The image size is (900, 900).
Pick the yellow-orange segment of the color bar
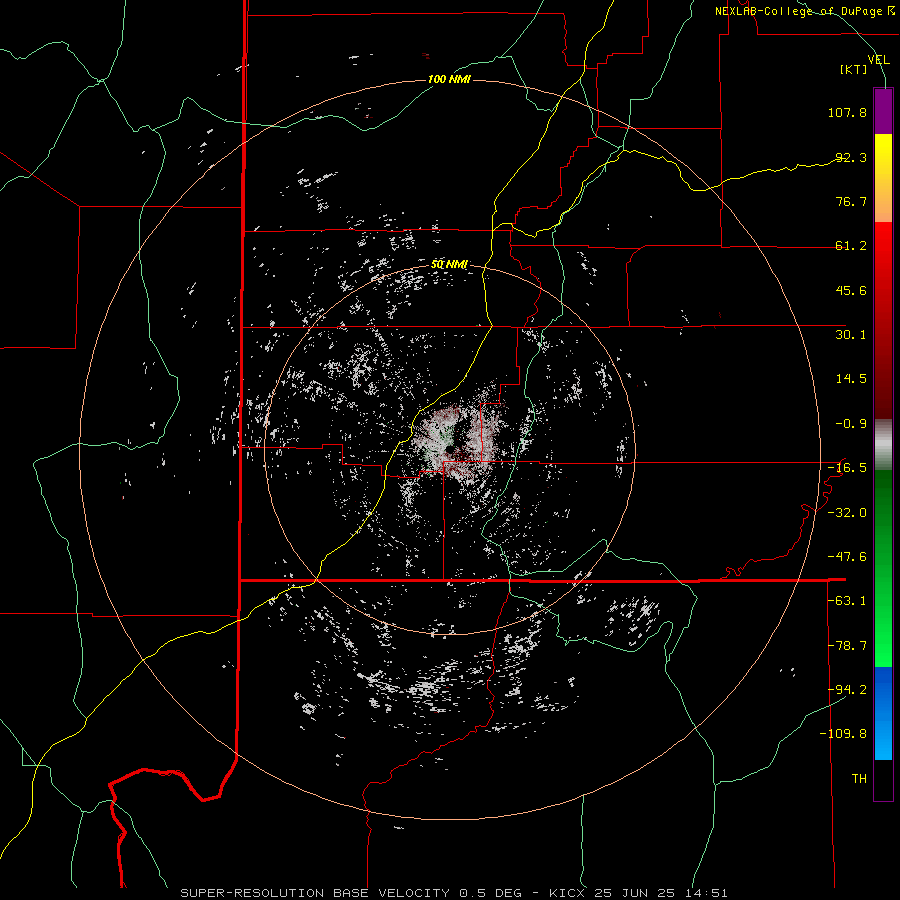click(883, 178)
